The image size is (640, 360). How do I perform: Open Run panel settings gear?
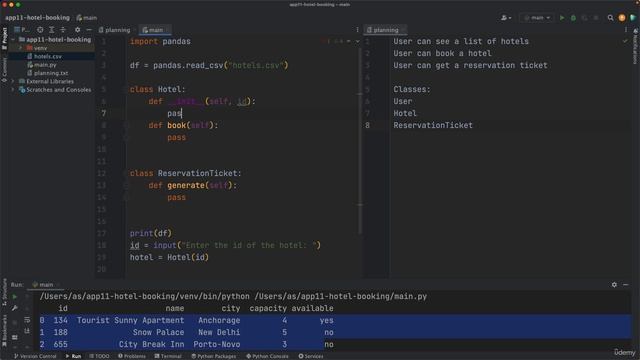click(x=614, y=284)
